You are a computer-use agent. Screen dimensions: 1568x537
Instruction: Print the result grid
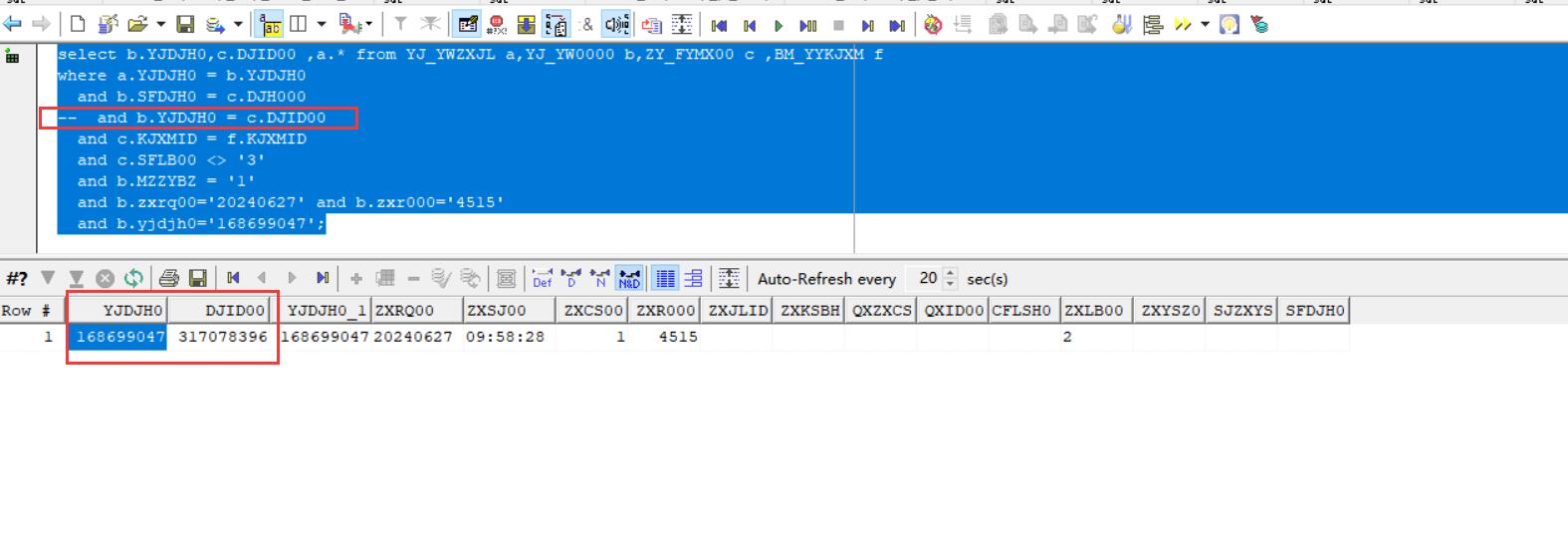point(169,279)
